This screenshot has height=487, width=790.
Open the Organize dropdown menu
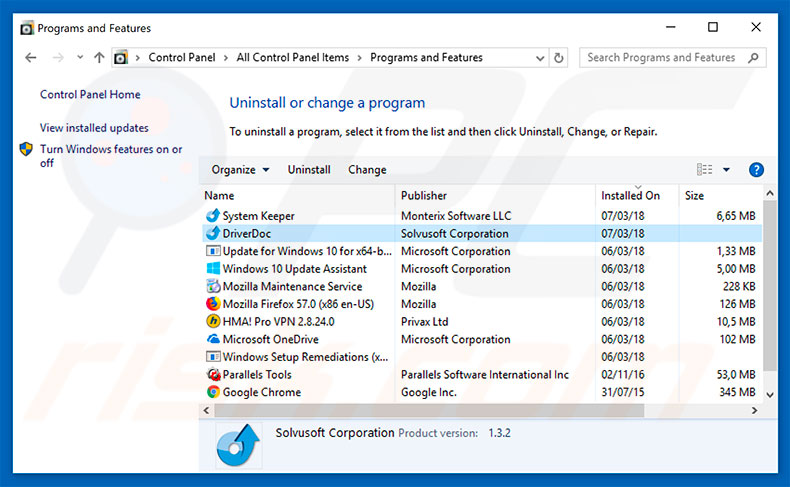pos(240,170)
